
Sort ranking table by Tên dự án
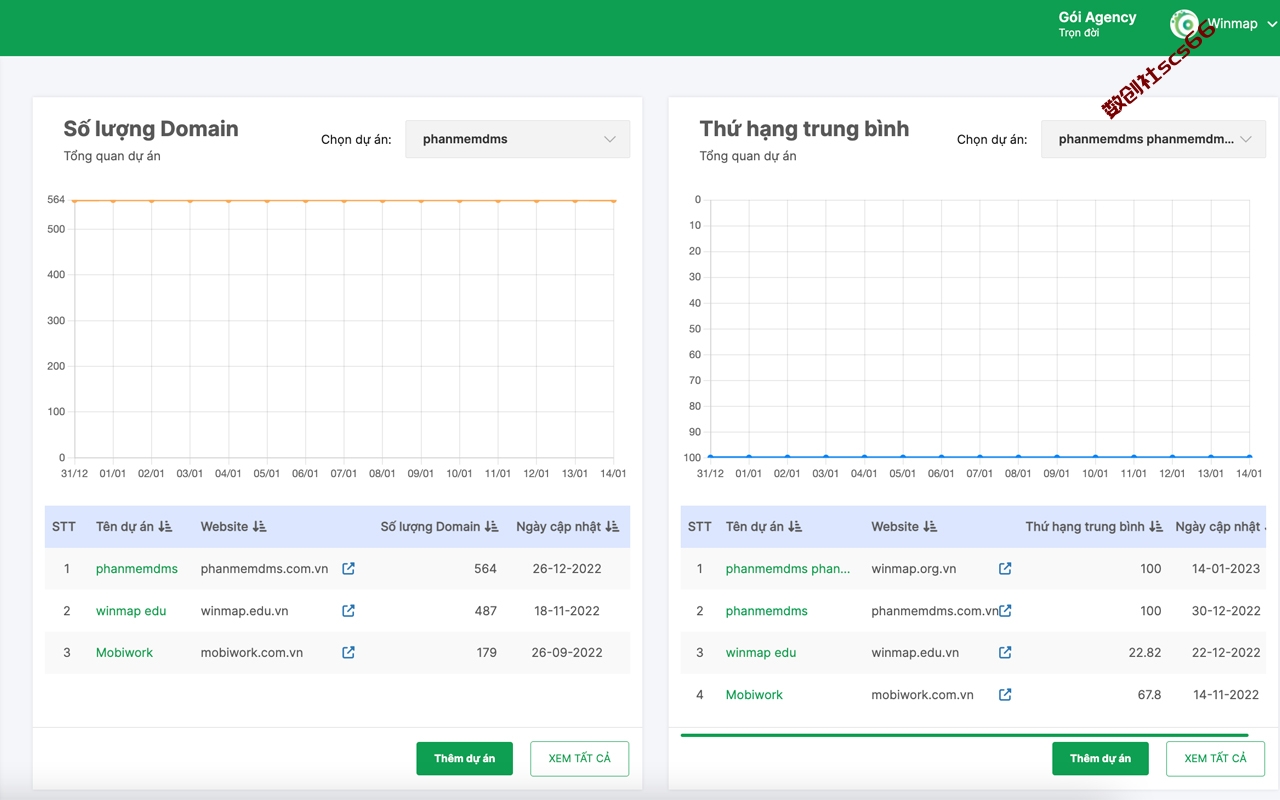795,526
